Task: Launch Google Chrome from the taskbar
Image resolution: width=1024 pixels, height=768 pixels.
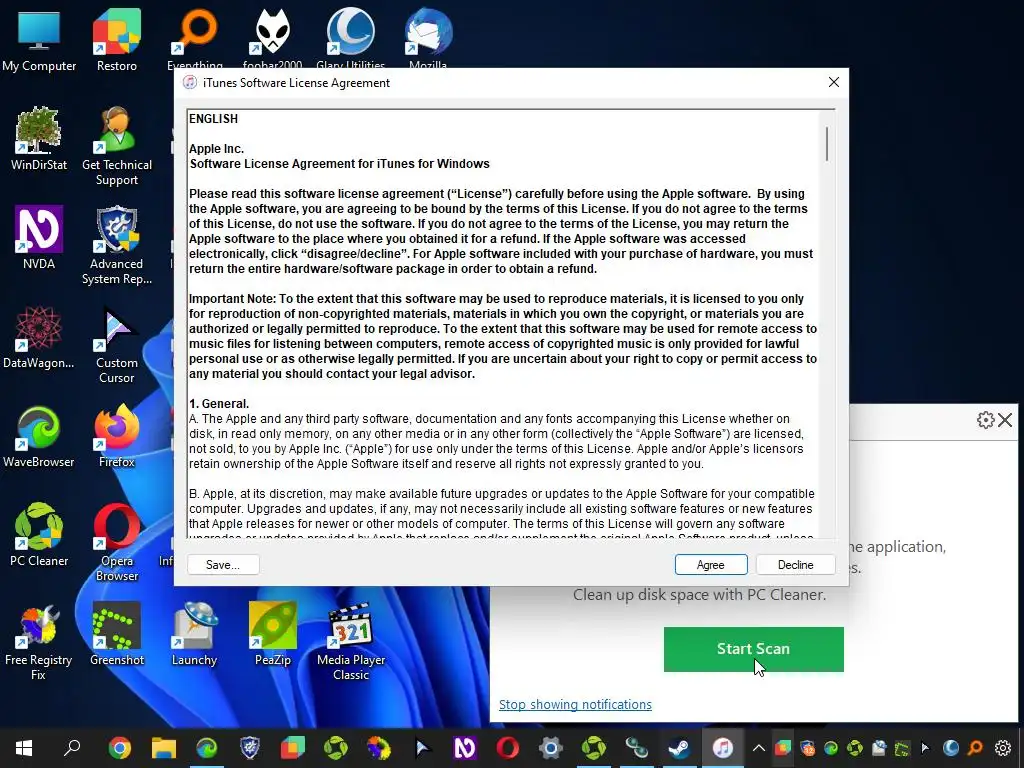Action: click(x=120, y=748)
